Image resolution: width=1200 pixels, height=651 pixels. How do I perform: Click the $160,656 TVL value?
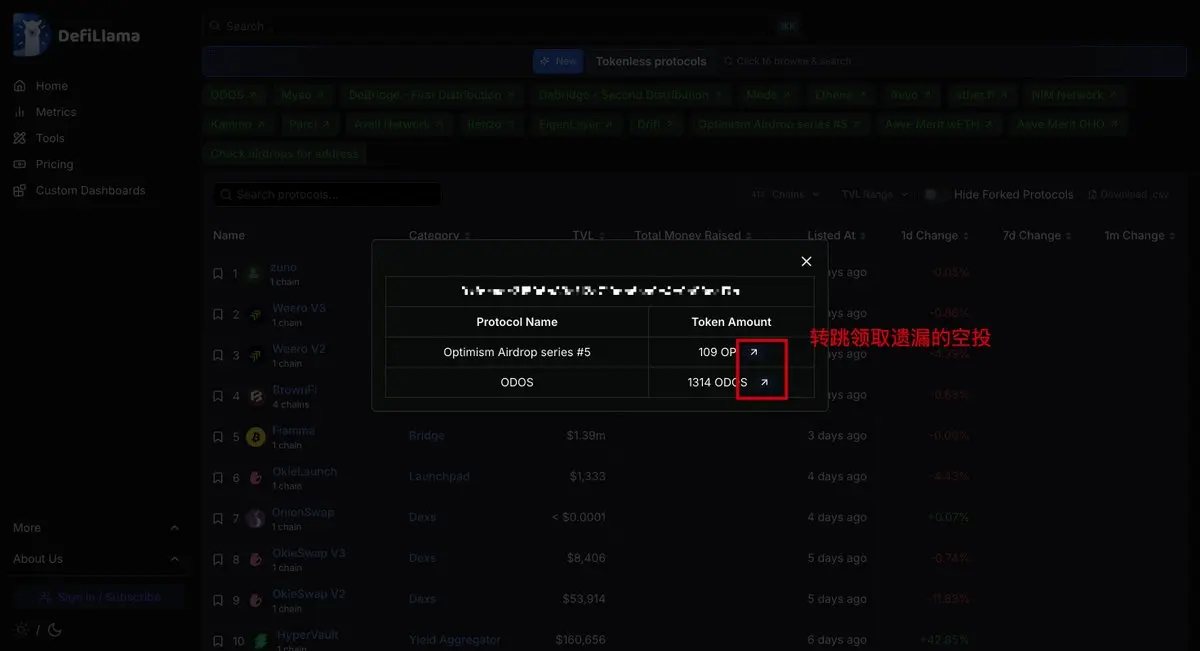coord(581,640)
